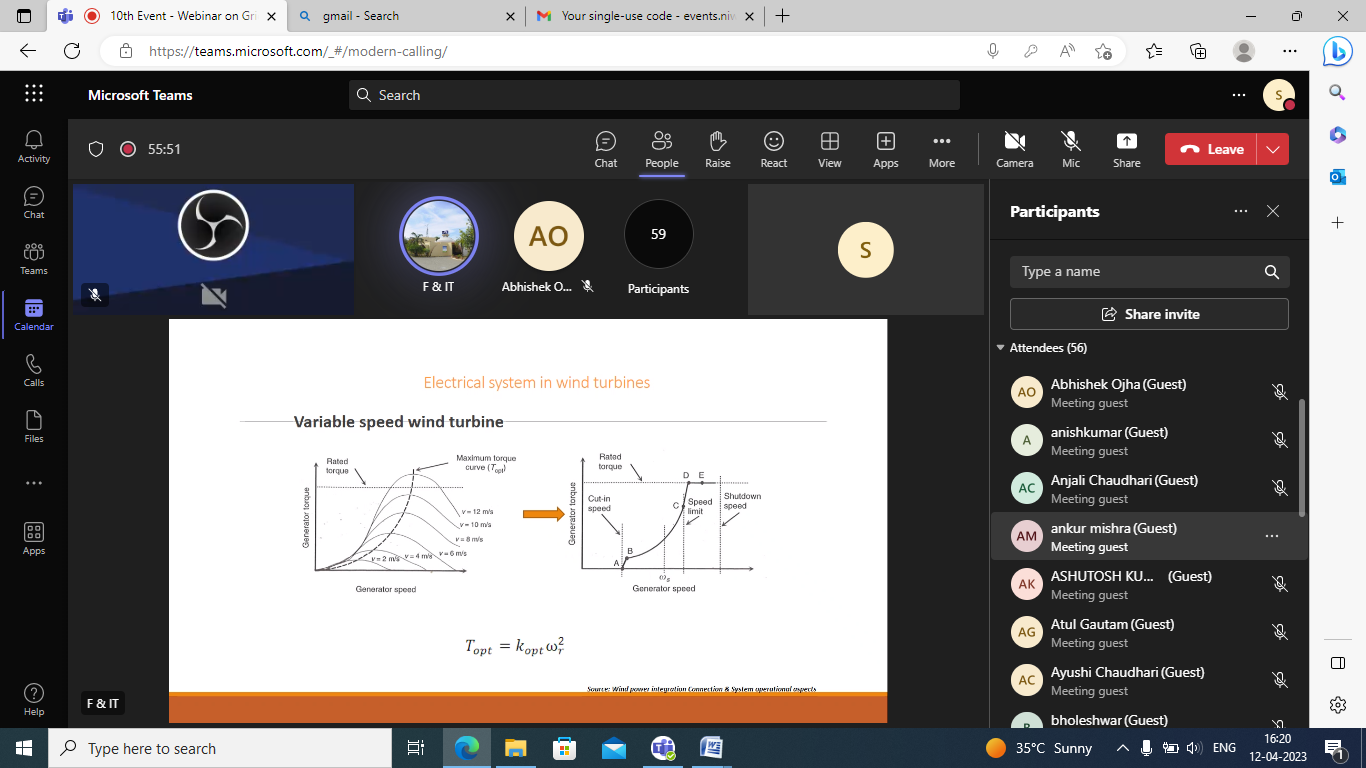Image resolution: width=1366 pixels, height=768 pixels.
Task: Toggle the People participants panel
Action: pyautogui.click(x=661, y=149)
